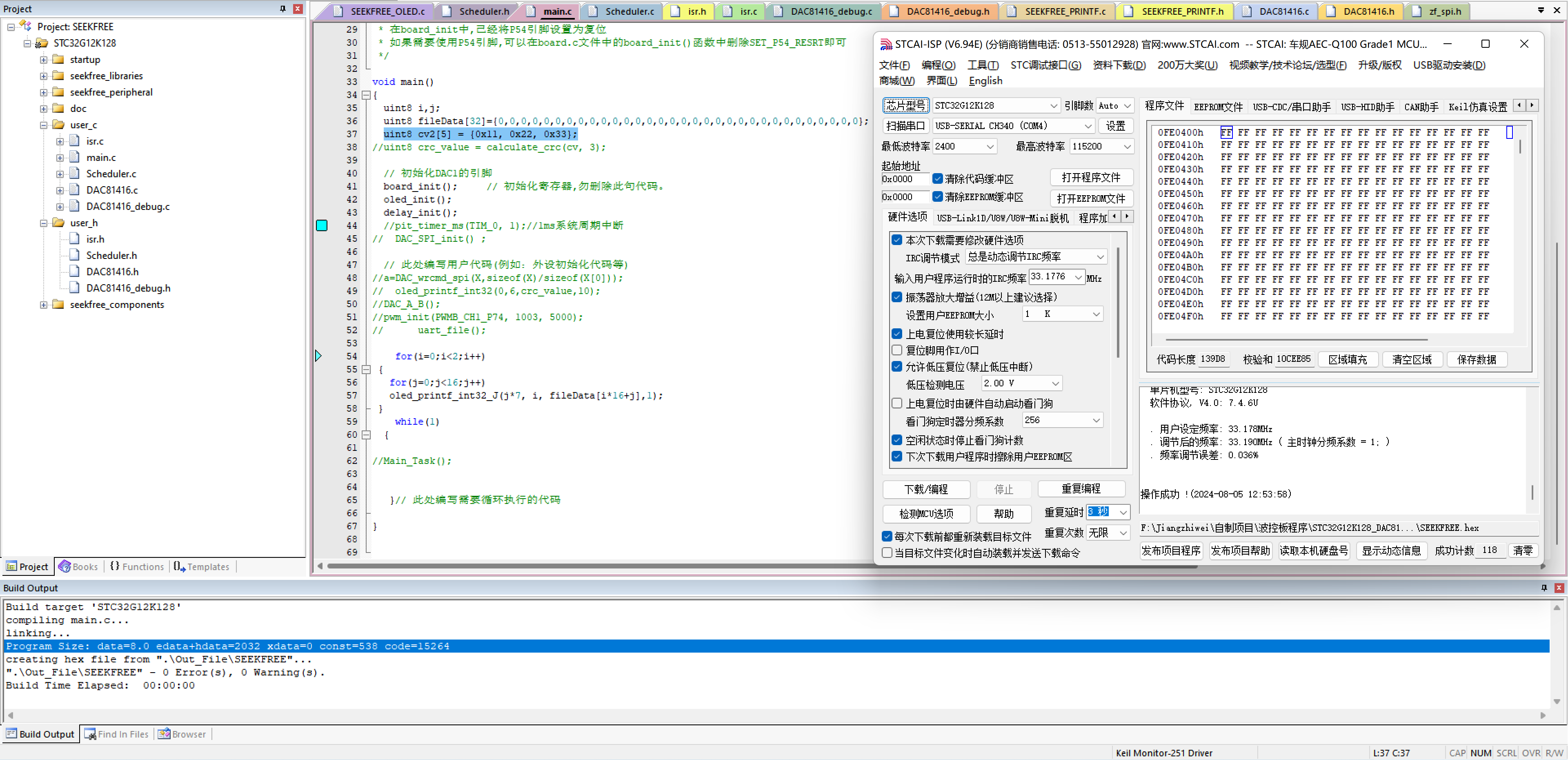Click the isr.h file icon under user_h
1568x760 pixels.
[75, 239]
